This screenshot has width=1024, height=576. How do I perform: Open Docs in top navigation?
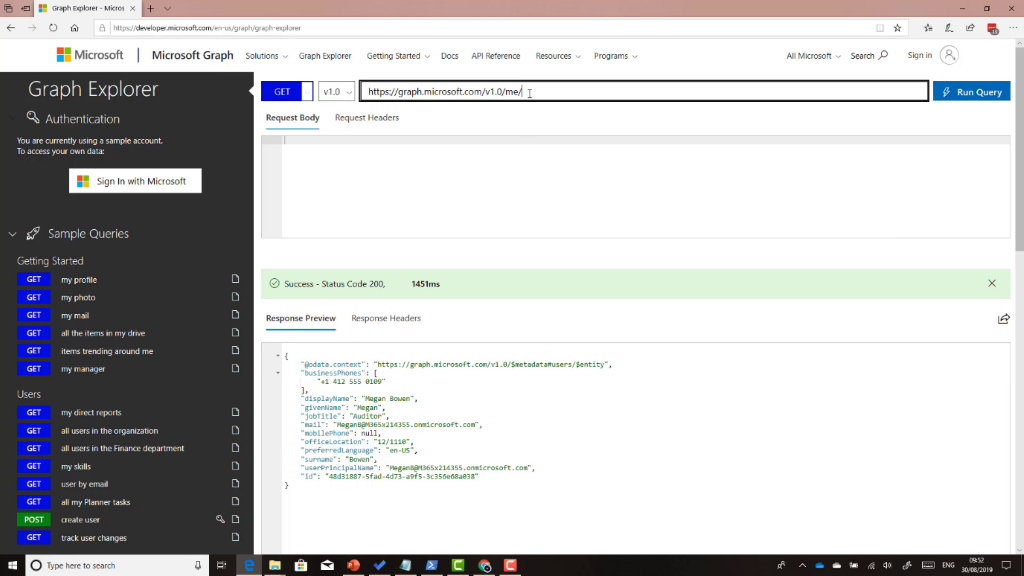[x=449, y=56]
